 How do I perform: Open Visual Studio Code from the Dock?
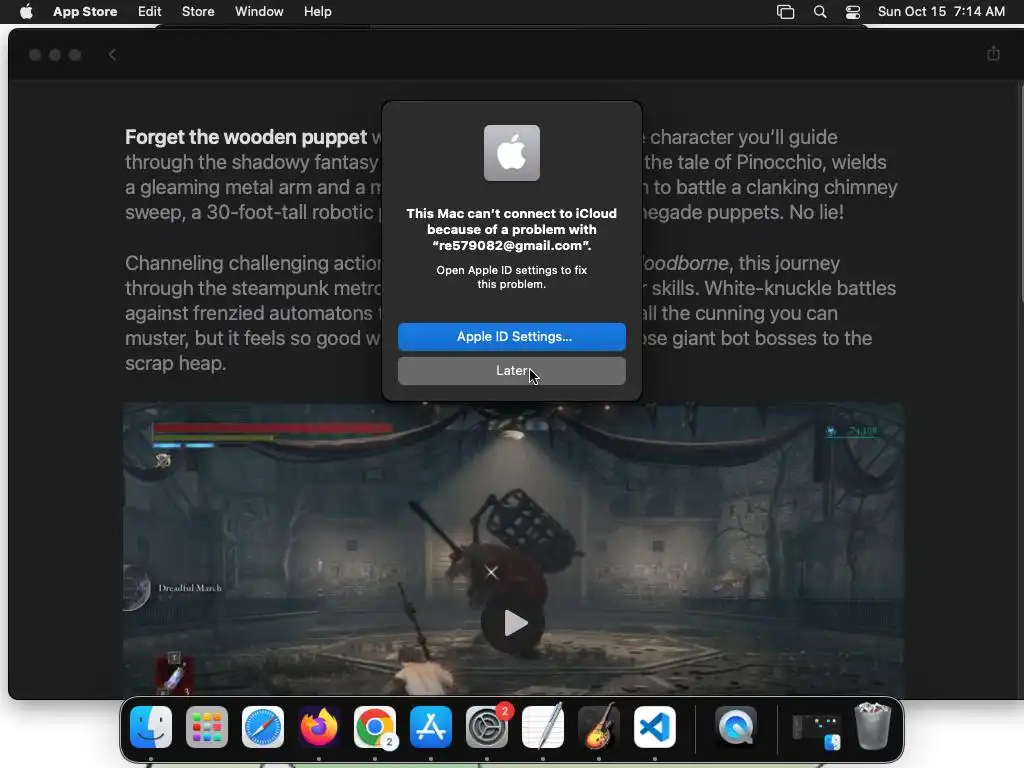point(655,727)
